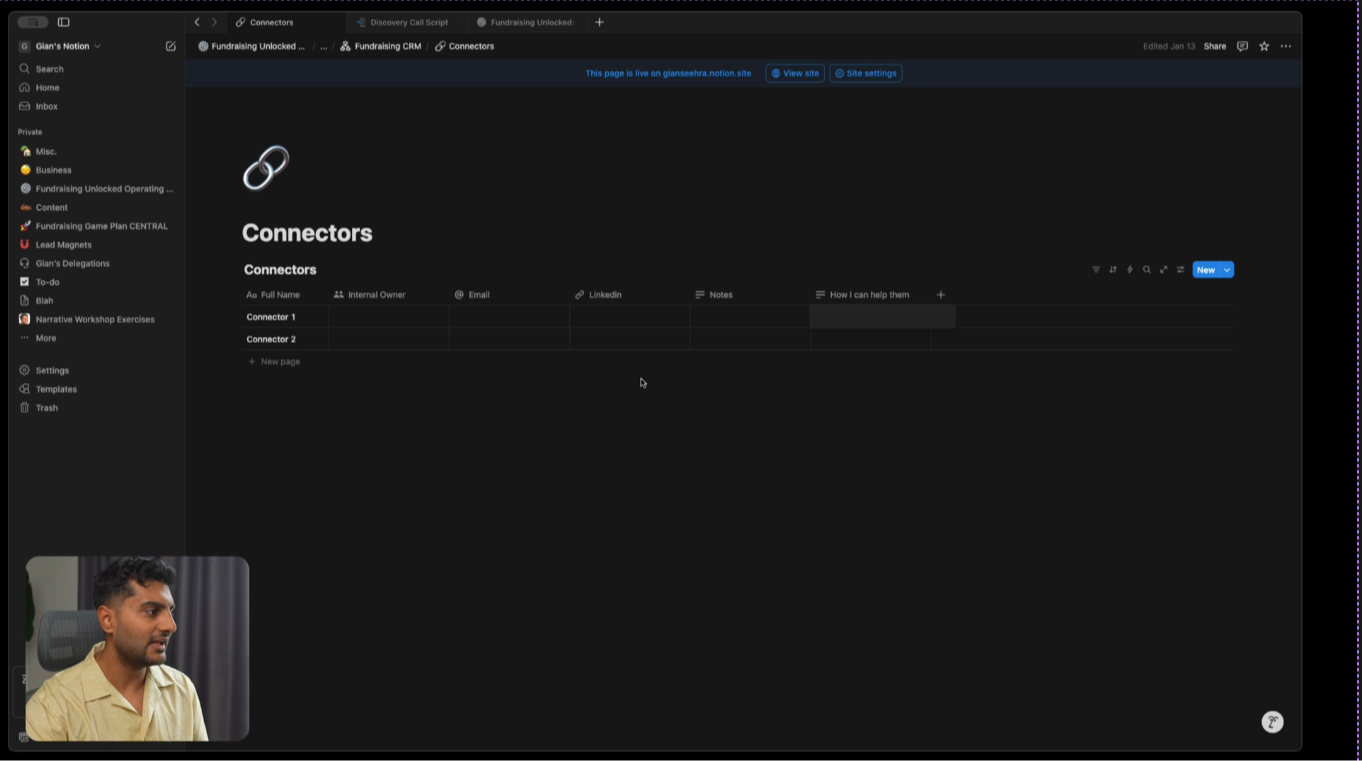The height and width of the screenshot is (761, 1362).
Task: Go forward with the right arrow
Action: click(x=214, y=22)
